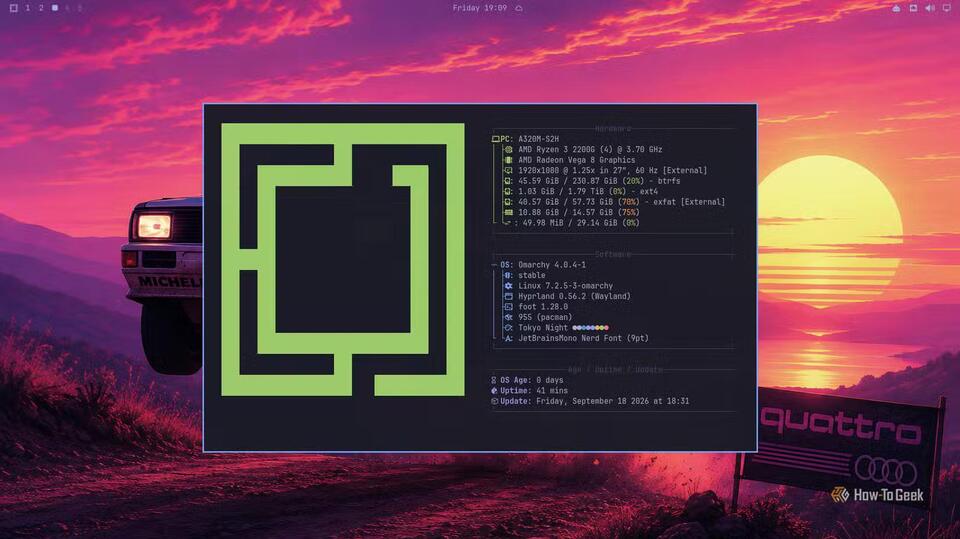Click 'Uptime: 41 mins' text
The image size is (960, 539).
click(x=534, y=391)
